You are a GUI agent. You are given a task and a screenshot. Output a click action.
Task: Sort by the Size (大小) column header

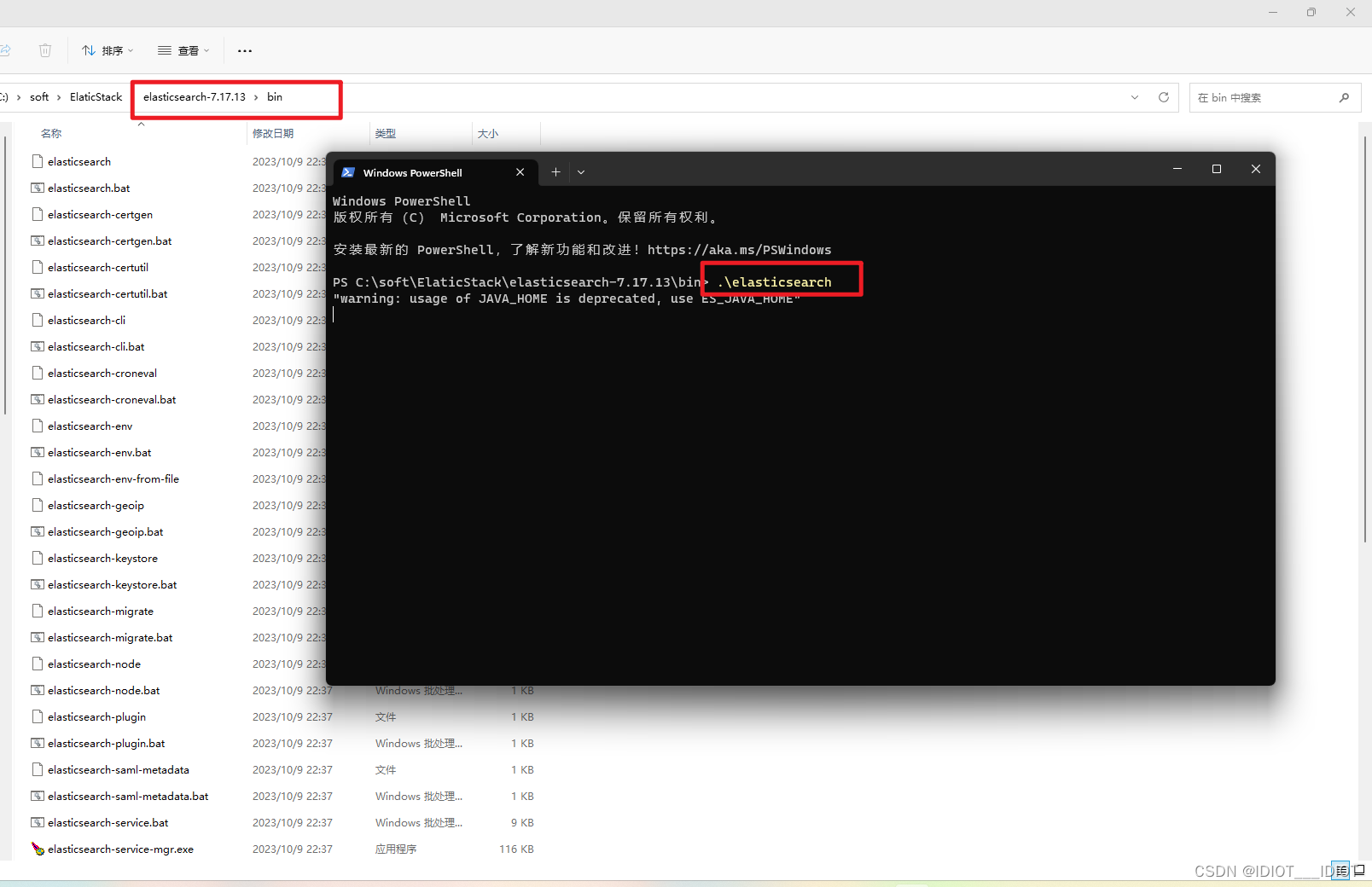488,133
